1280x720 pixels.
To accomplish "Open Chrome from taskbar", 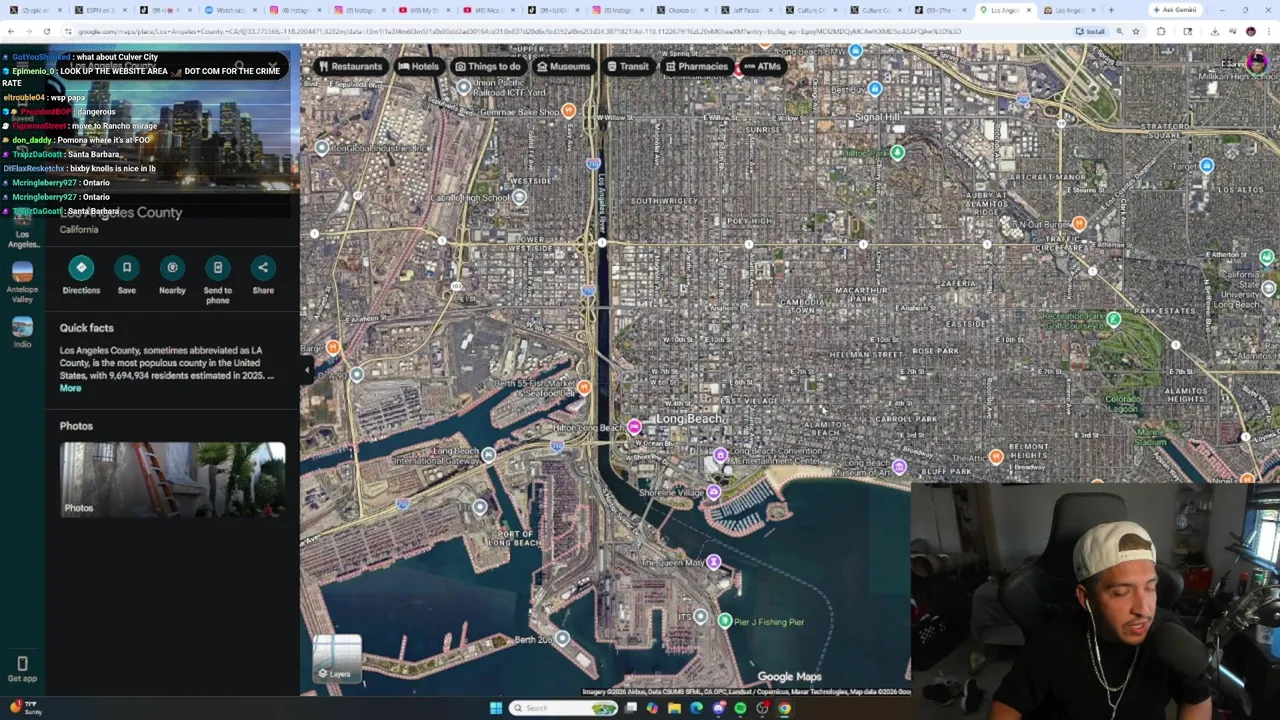I will [x=784, y=708].
